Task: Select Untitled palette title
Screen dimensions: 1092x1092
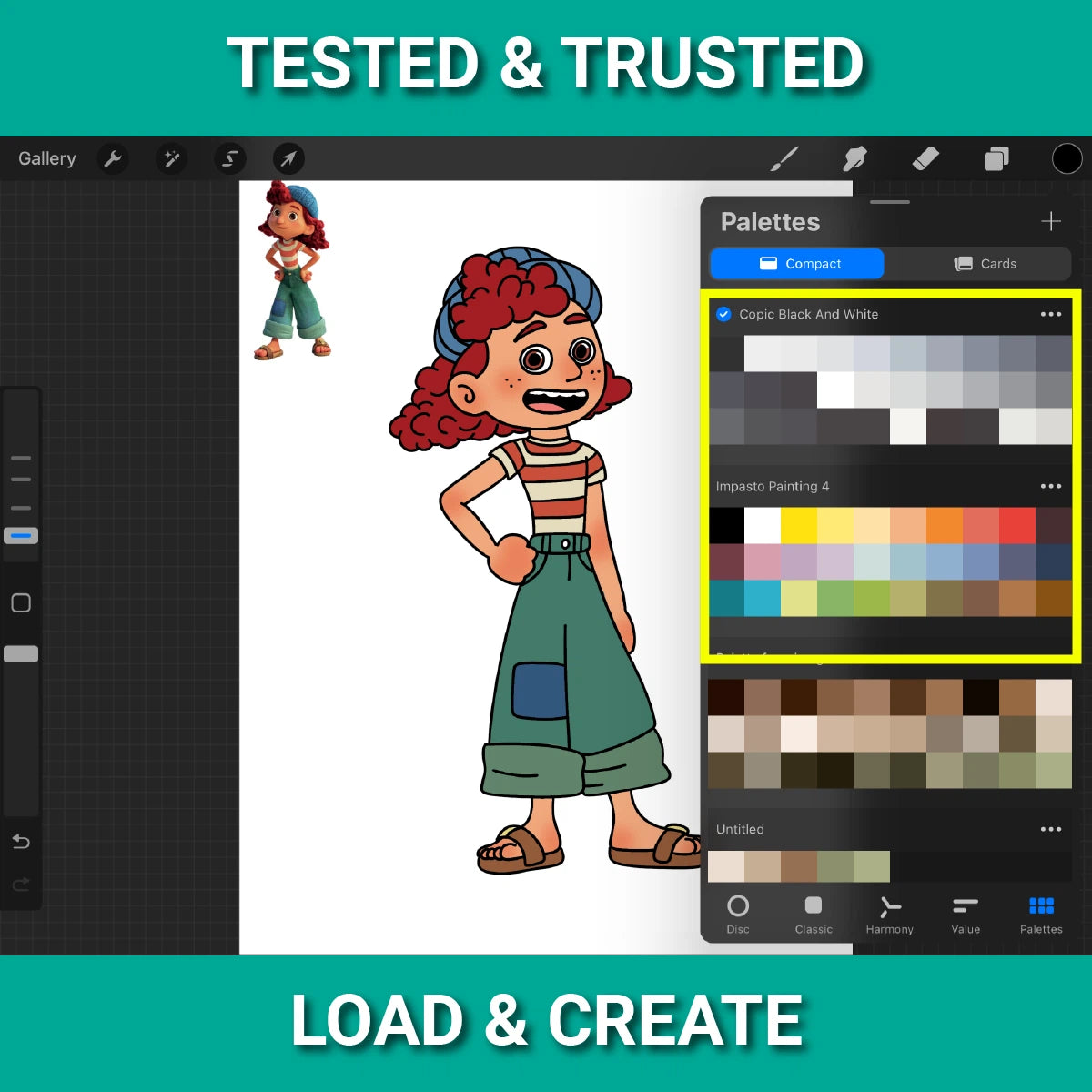Action: (x=740, y=829)
